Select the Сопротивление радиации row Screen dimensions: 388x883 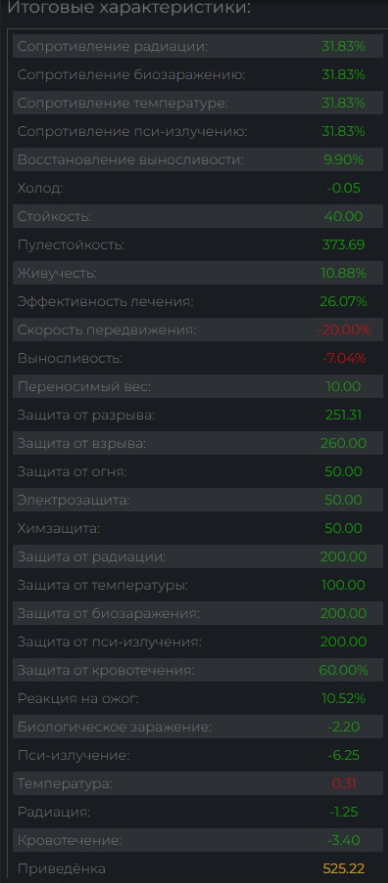(198, 46)
